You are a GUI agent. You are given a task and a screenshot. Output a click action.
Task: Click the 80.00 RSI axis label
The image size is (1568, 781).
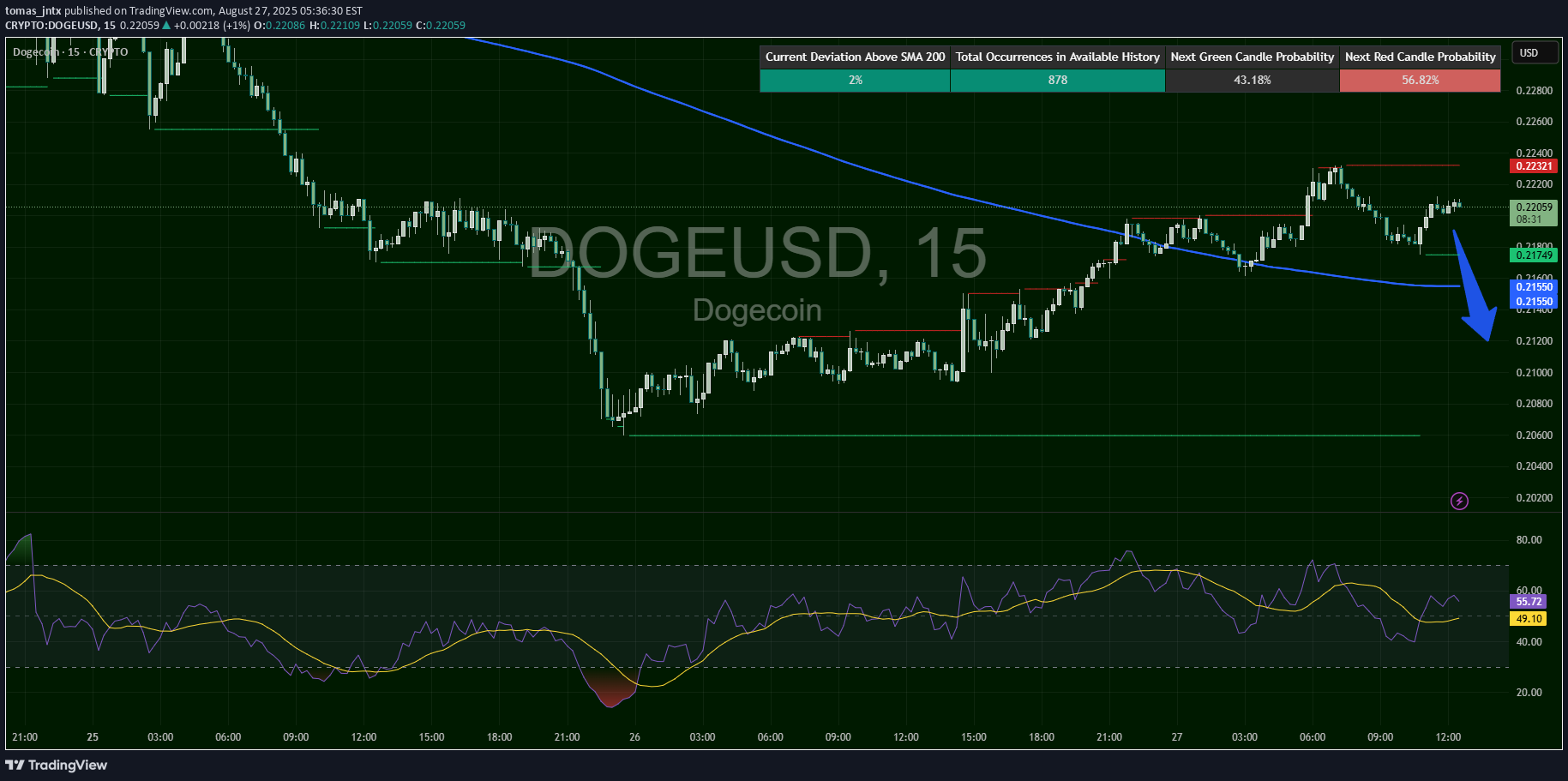pyautogui.click(x=1529, y=539)
